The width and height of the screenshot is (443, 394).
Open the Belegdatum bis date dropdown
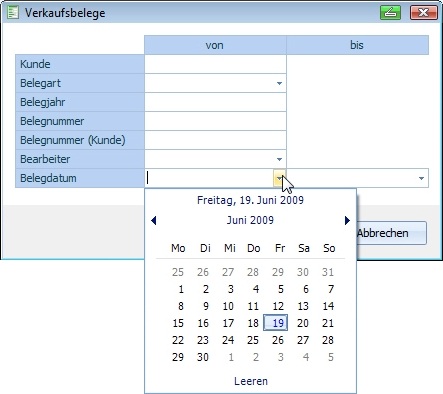click(x=421, y=178)
